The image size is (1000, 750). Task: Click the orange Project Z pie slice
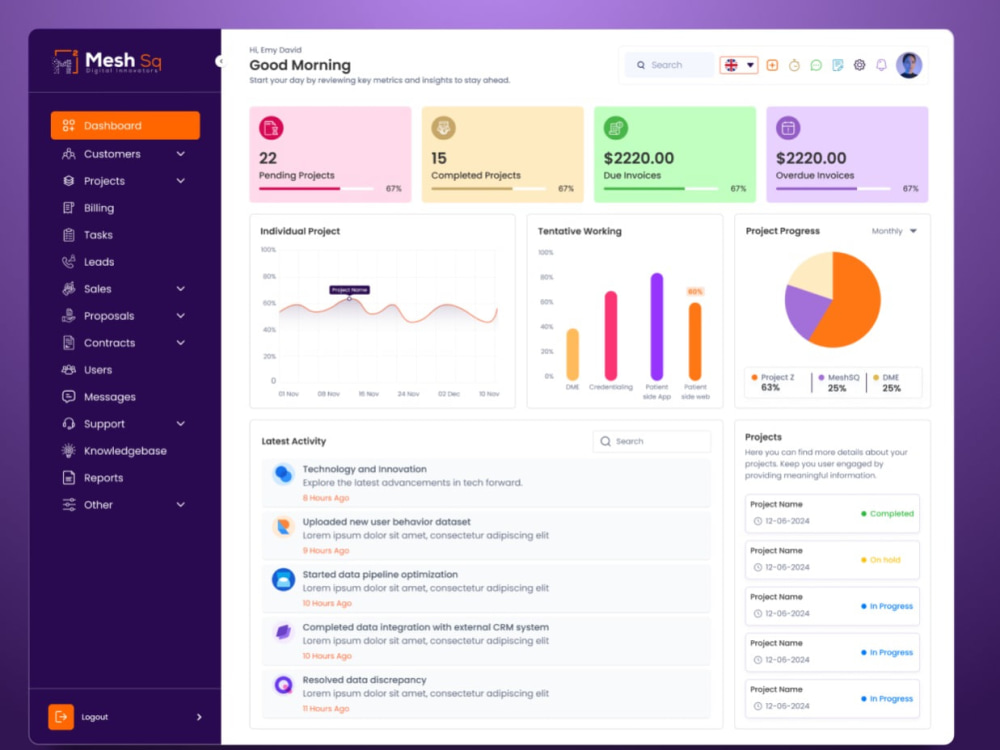[x=851, y=300]
